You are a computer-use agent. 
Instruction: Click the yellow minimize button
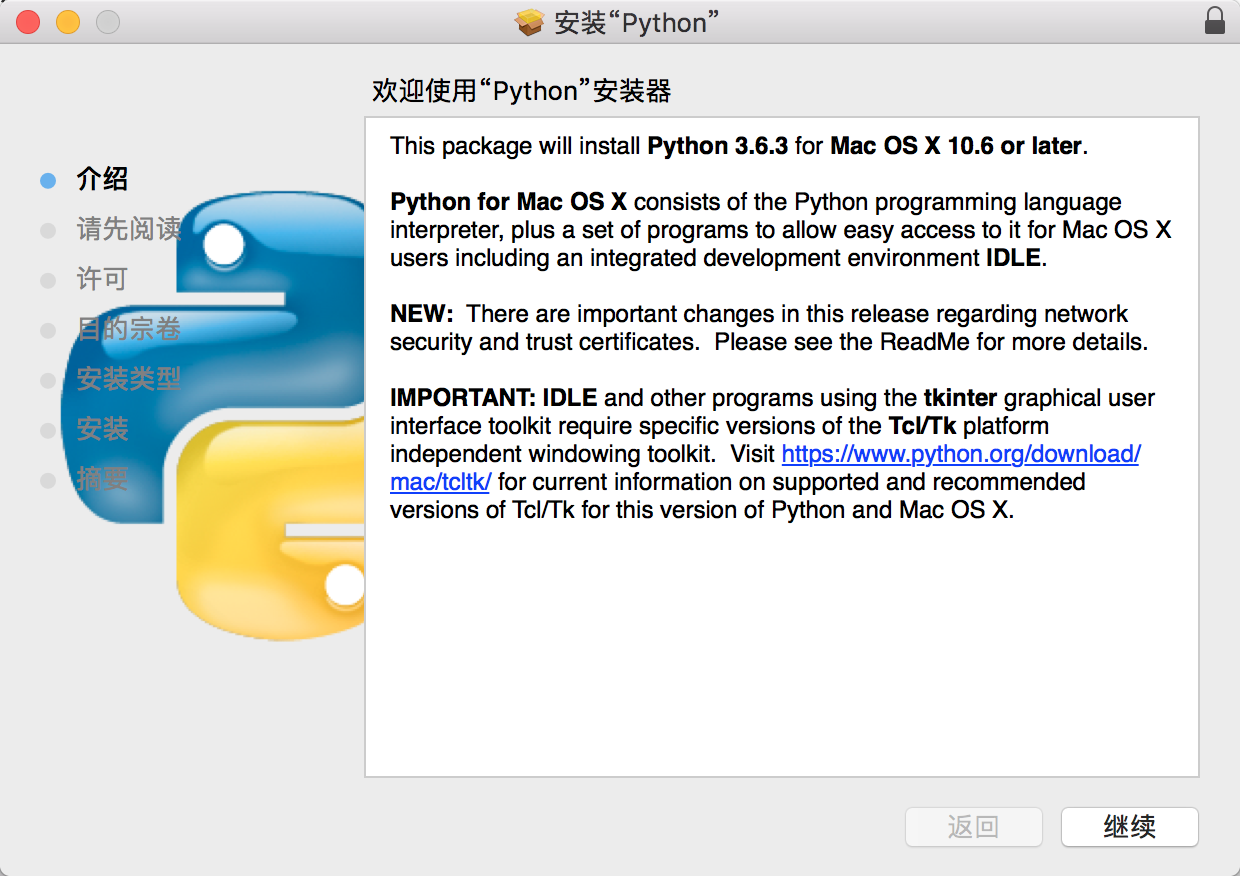point(66,20)
